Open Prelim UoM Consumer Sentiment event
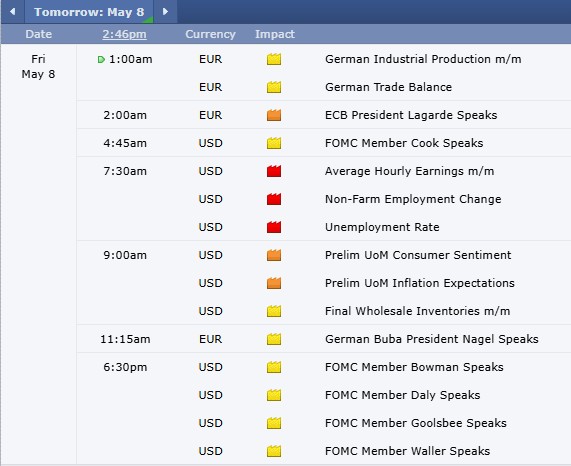This screenshot has height=466, width=571. 418,256
